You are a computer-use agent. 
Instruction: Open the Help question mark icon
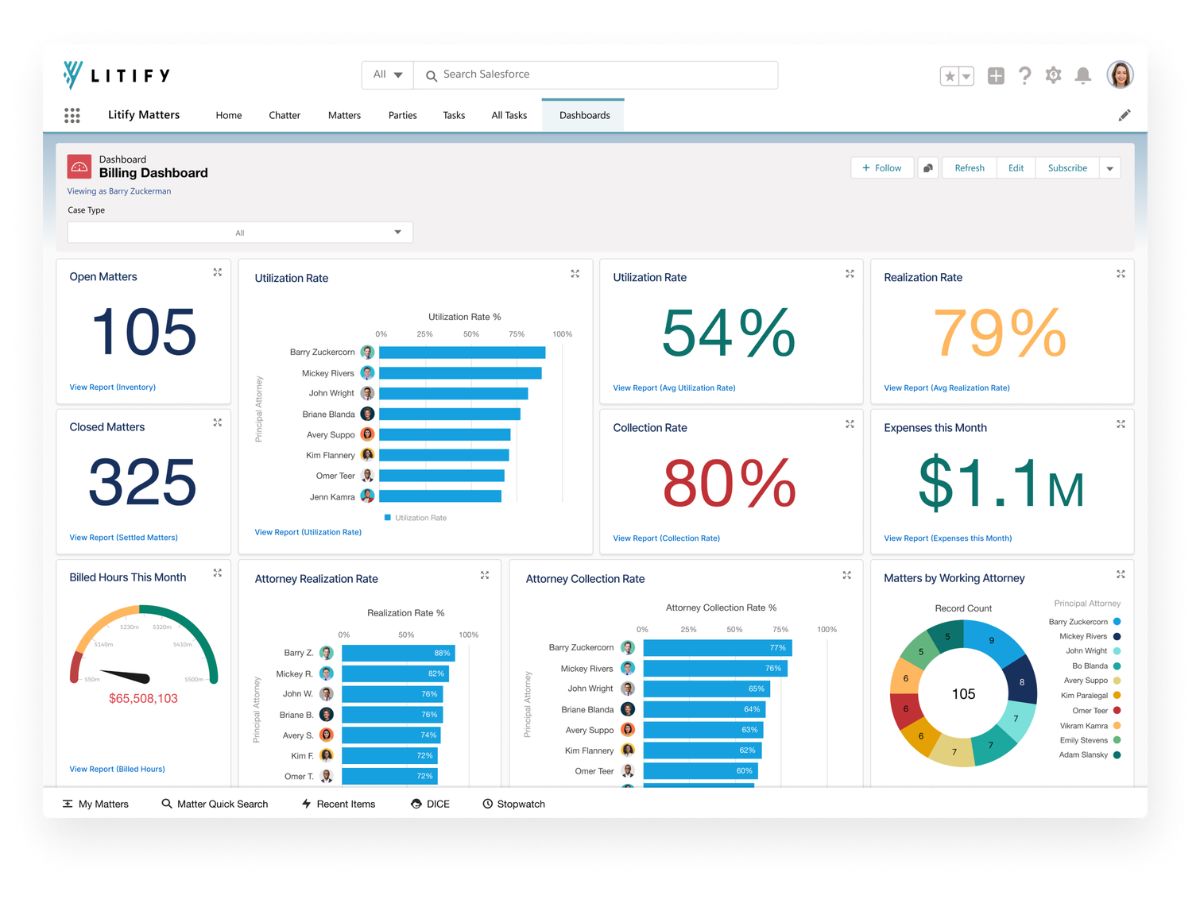click(x=1025, y=75)
